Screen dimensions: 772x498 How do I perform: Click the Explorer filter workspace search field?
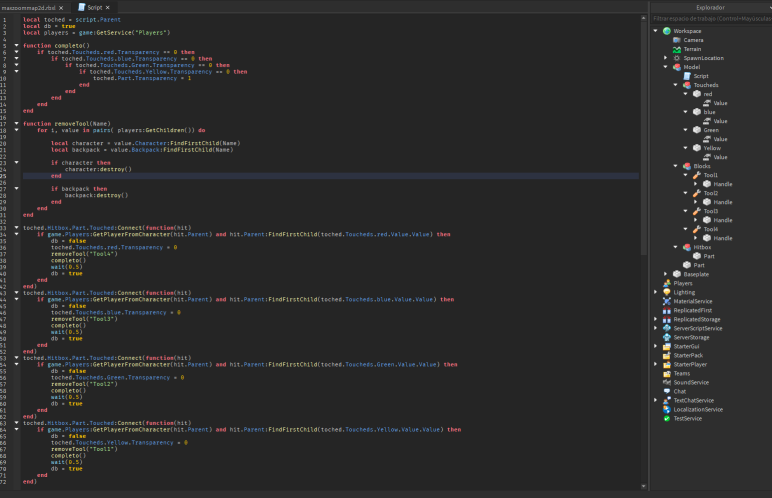(710, 18)
